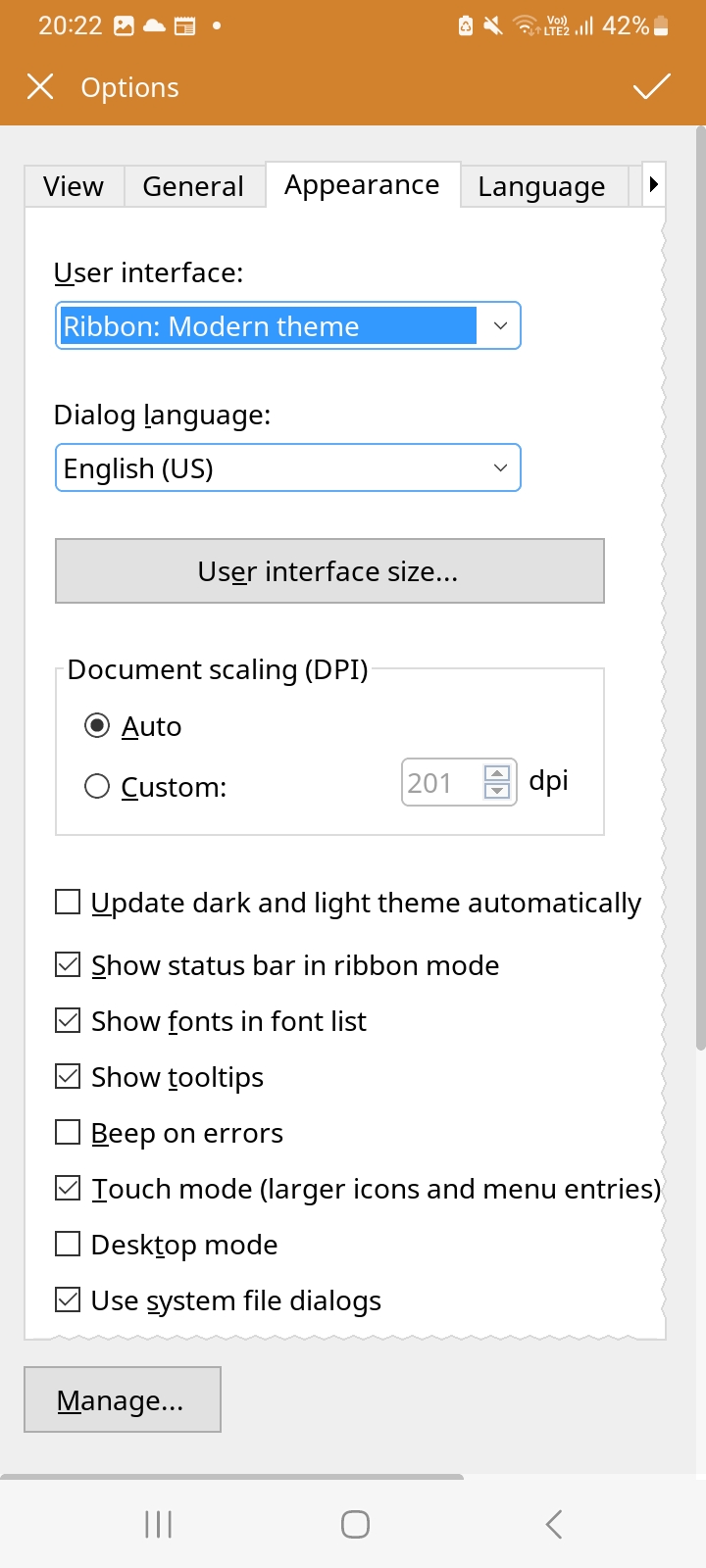Screen dimensions: 706x1568
Task: Open recent apps navigation icon
Action: tap(158, 1524)
